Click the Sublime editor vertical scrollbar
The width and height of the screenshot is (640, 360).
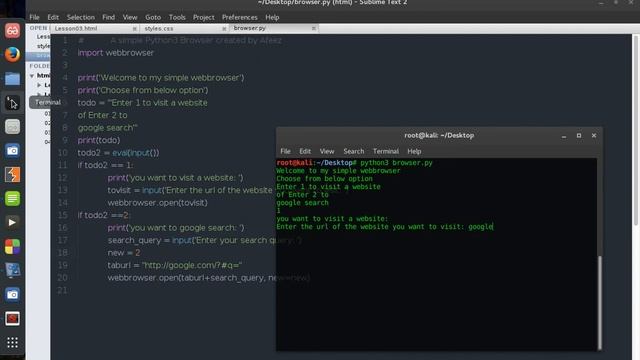point(636,130)
